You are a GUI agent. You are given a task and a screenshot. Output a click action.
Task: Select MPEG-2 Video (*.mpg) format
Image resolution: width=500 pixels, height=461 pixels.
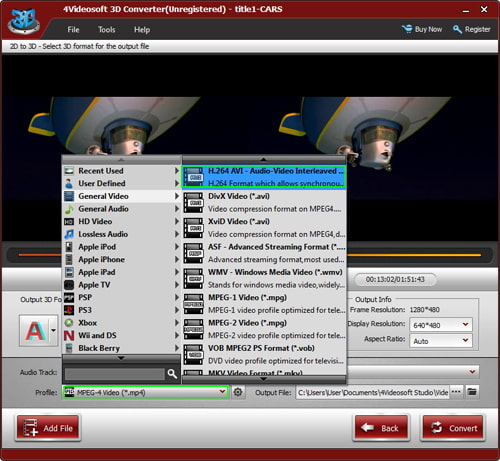[264, 329]
